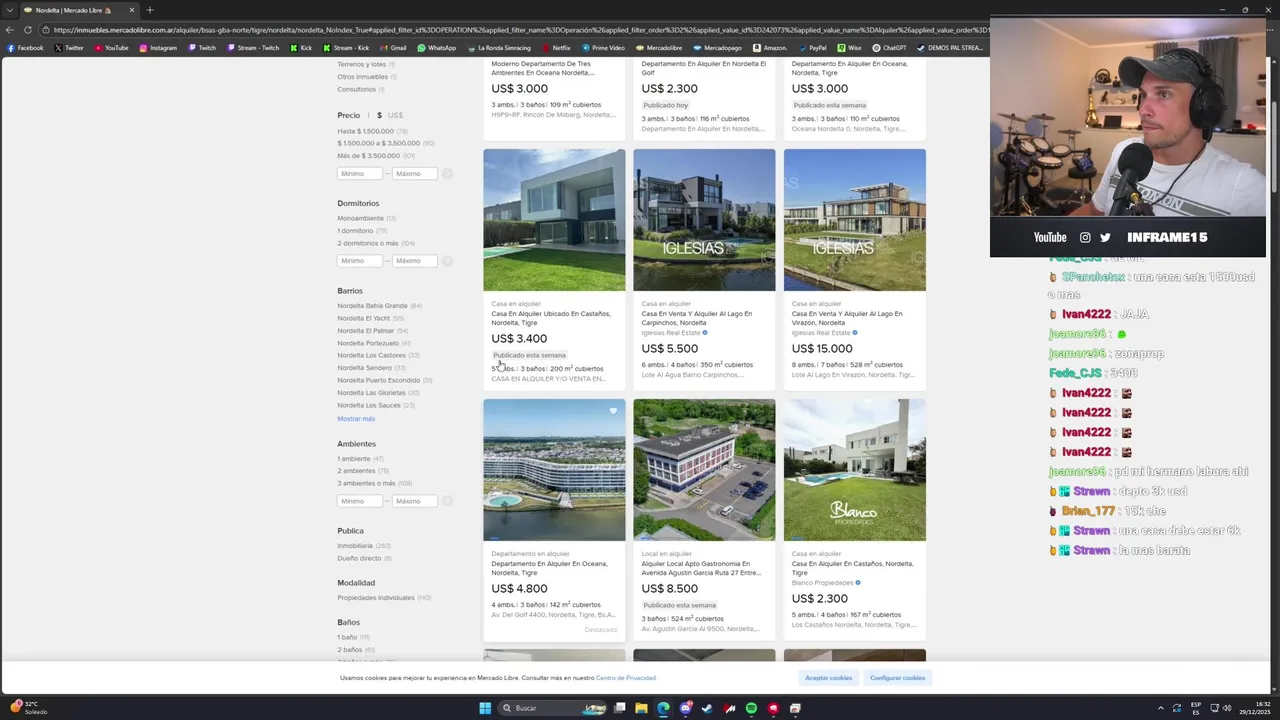Filter by Más de $ 3.500.000

pos(368,156)
